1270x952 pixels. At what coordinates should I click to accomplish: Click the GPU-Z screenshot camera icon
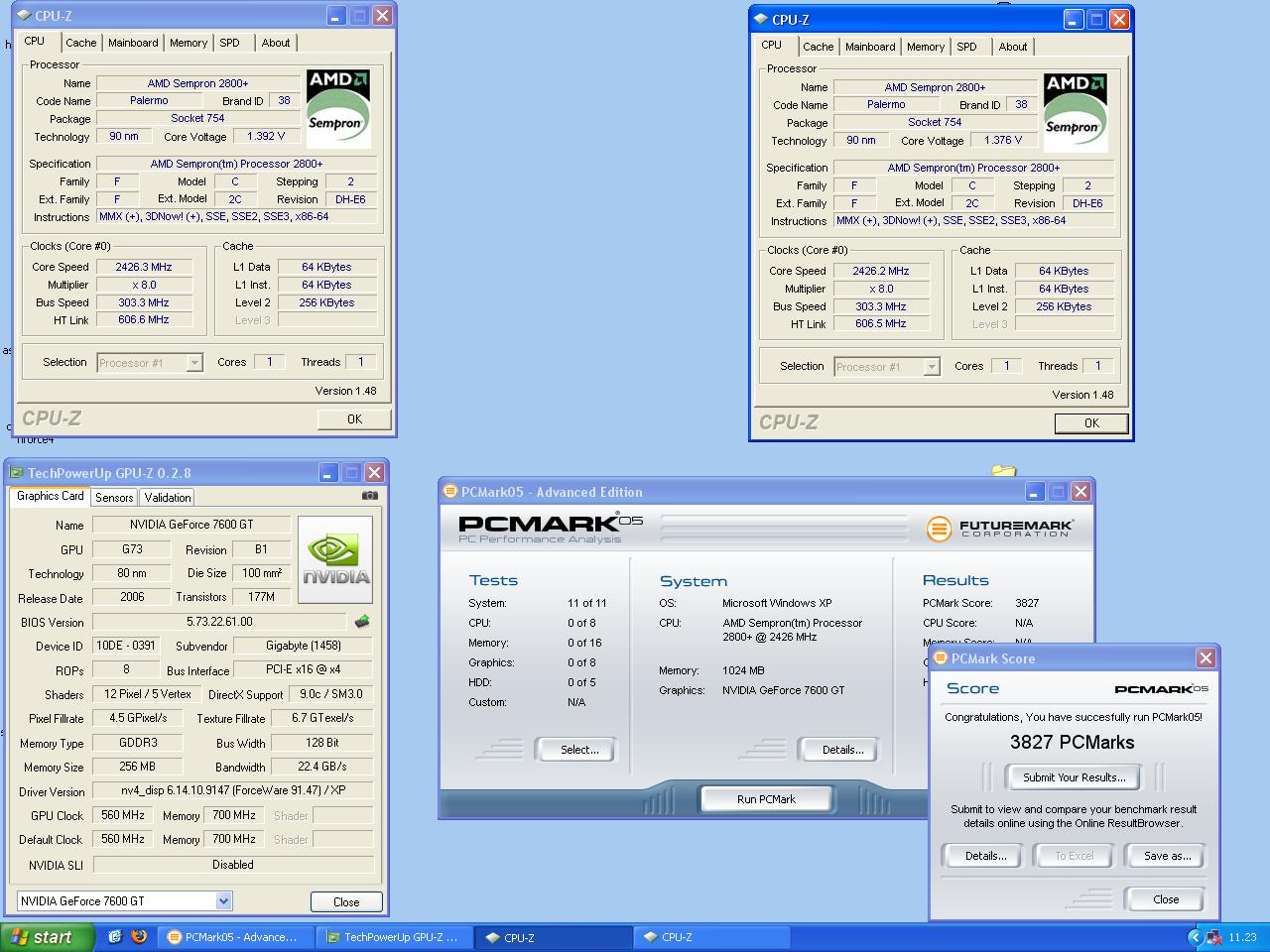click(369, 496)
